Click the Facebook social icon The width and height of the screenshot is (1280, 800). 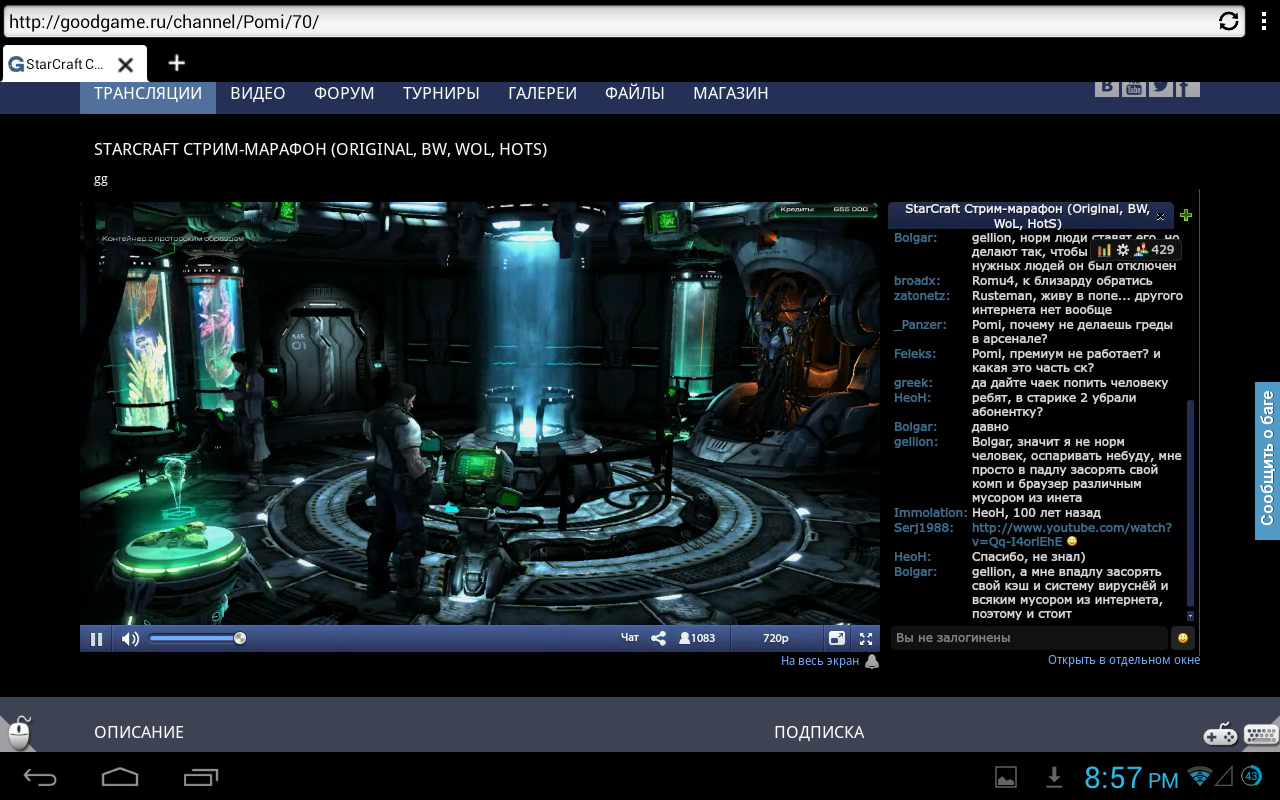[x=1187, y=88]
